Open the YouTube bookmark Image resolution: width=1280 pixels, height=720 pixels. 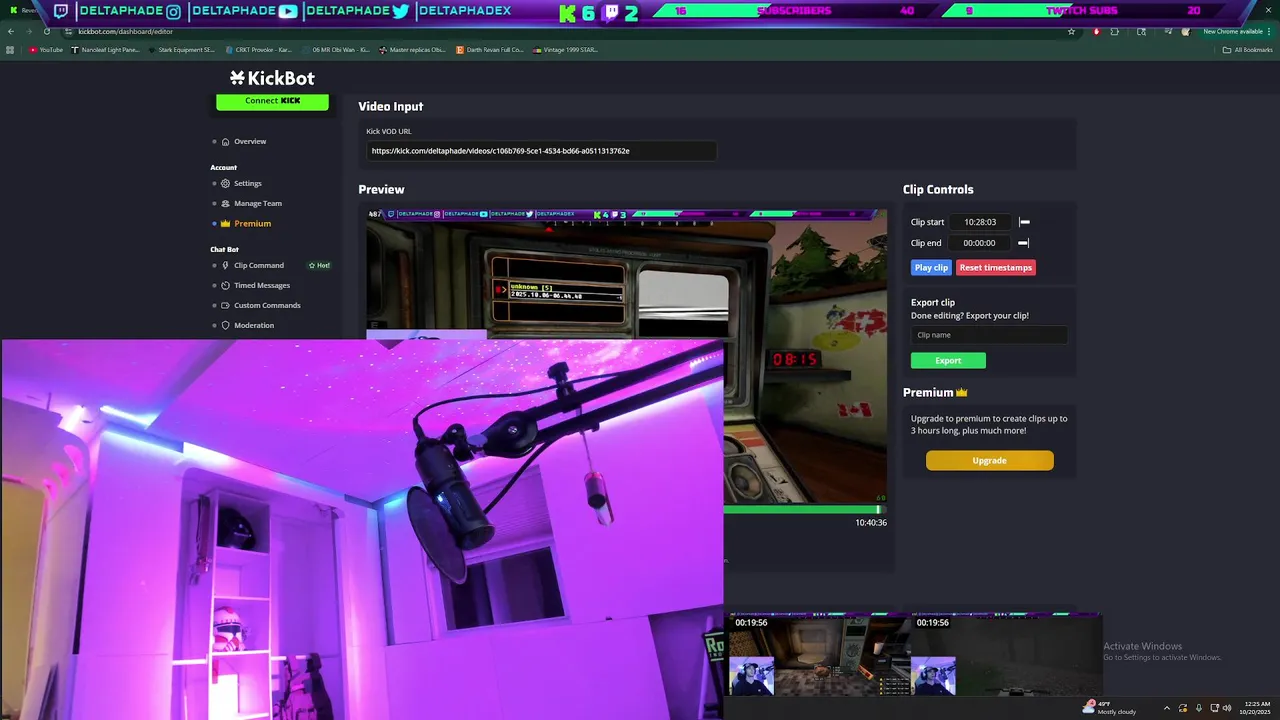(46, 50)
